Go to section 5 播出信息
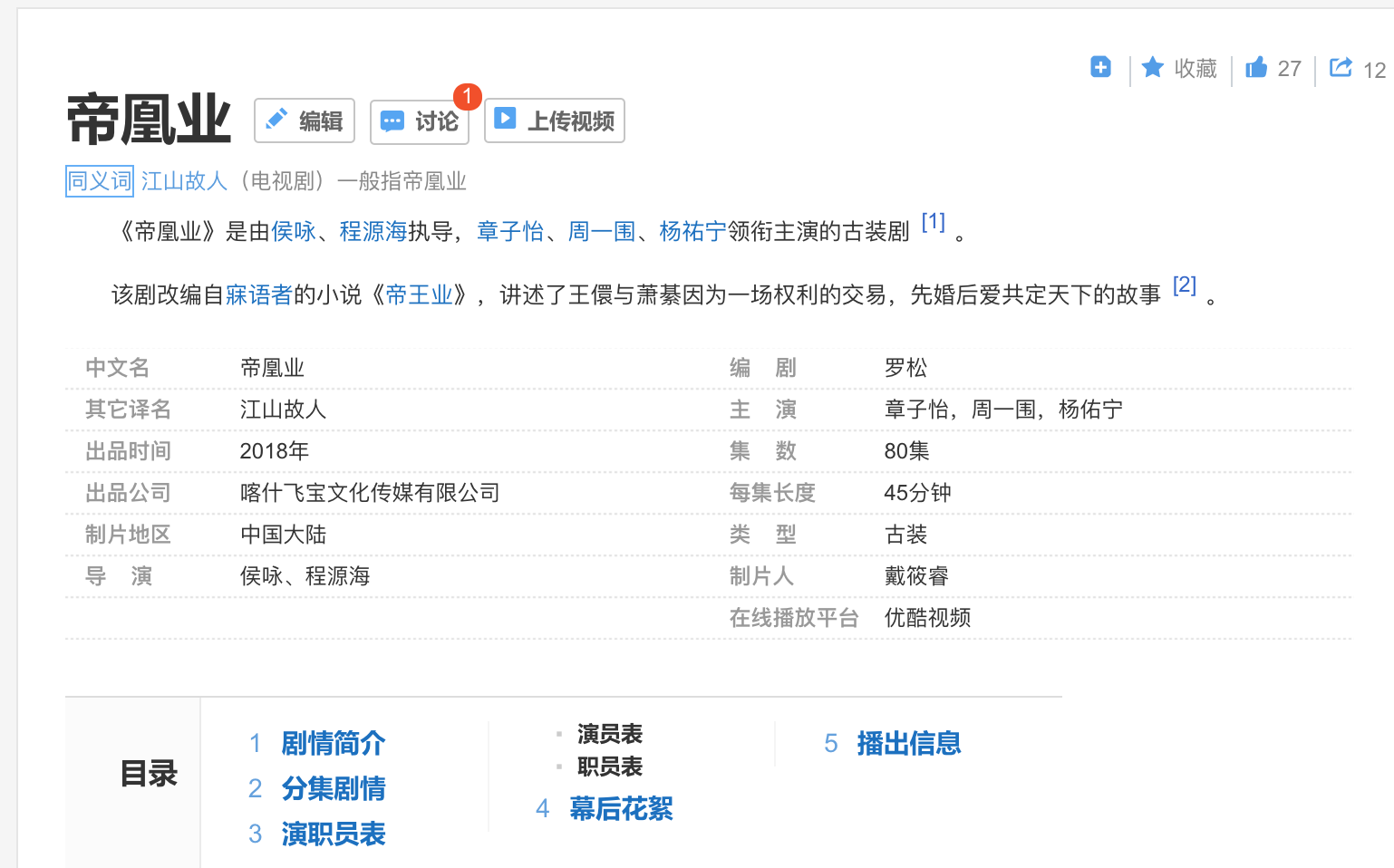 pos(908,744)
